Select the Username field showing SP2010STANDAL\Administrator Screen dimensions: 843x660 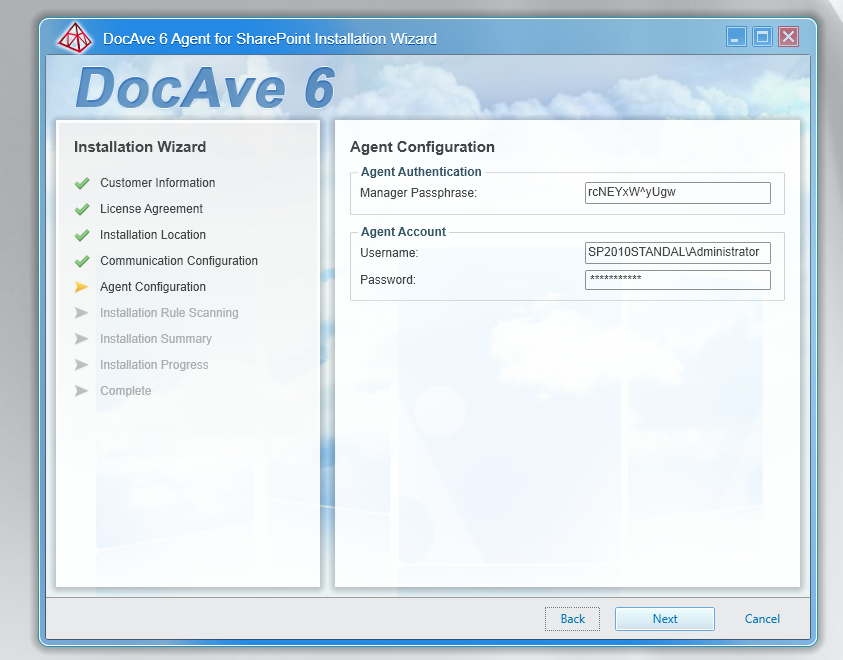tap(677, 253)
